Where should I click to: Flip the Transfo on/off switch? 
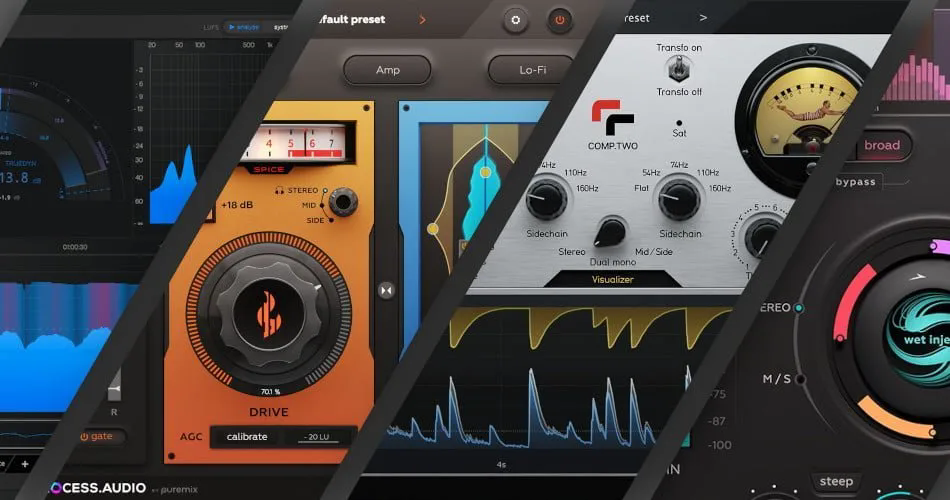pyautogui.click(x=679, y=69)
